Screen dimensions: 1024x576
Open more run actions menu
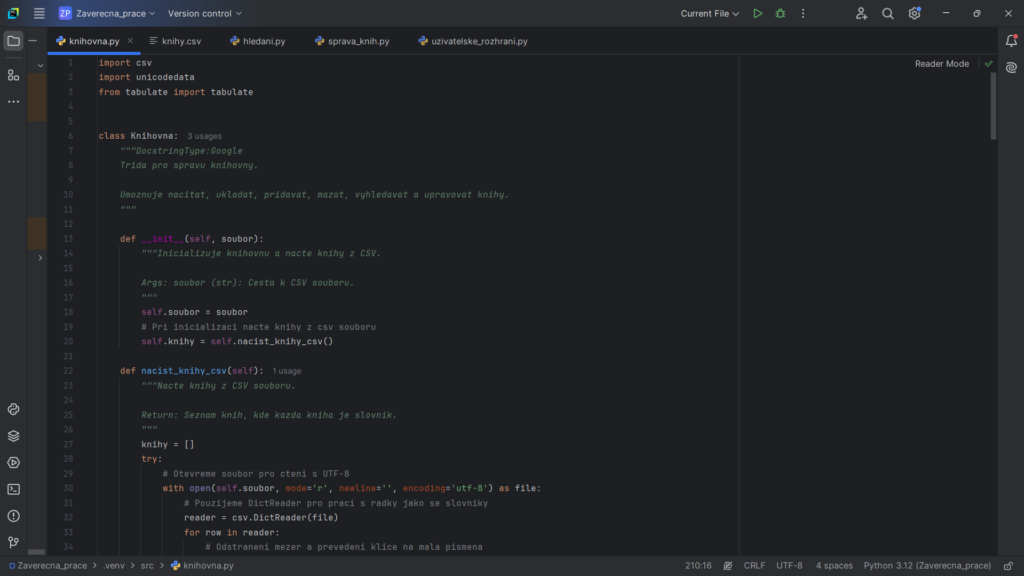click(803, 13)
